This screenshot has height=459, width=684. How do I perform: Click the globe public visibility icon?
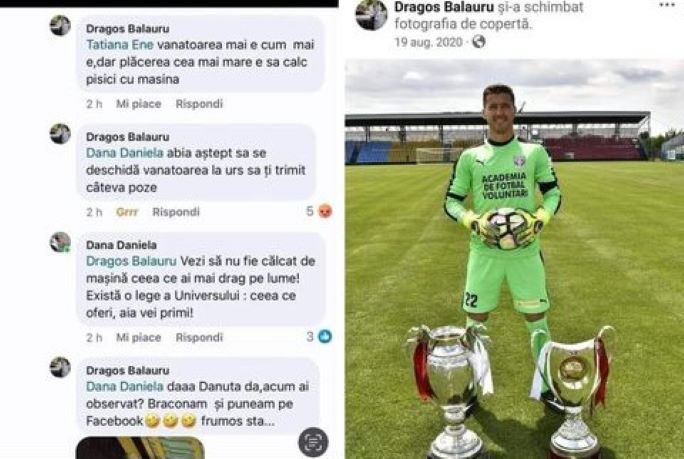point(479,42)
